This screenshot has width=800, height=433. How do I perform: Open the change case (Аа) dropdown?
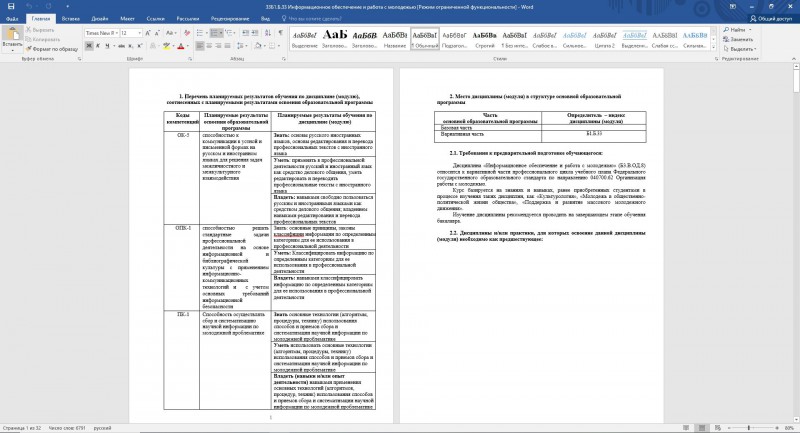[171, 33]
